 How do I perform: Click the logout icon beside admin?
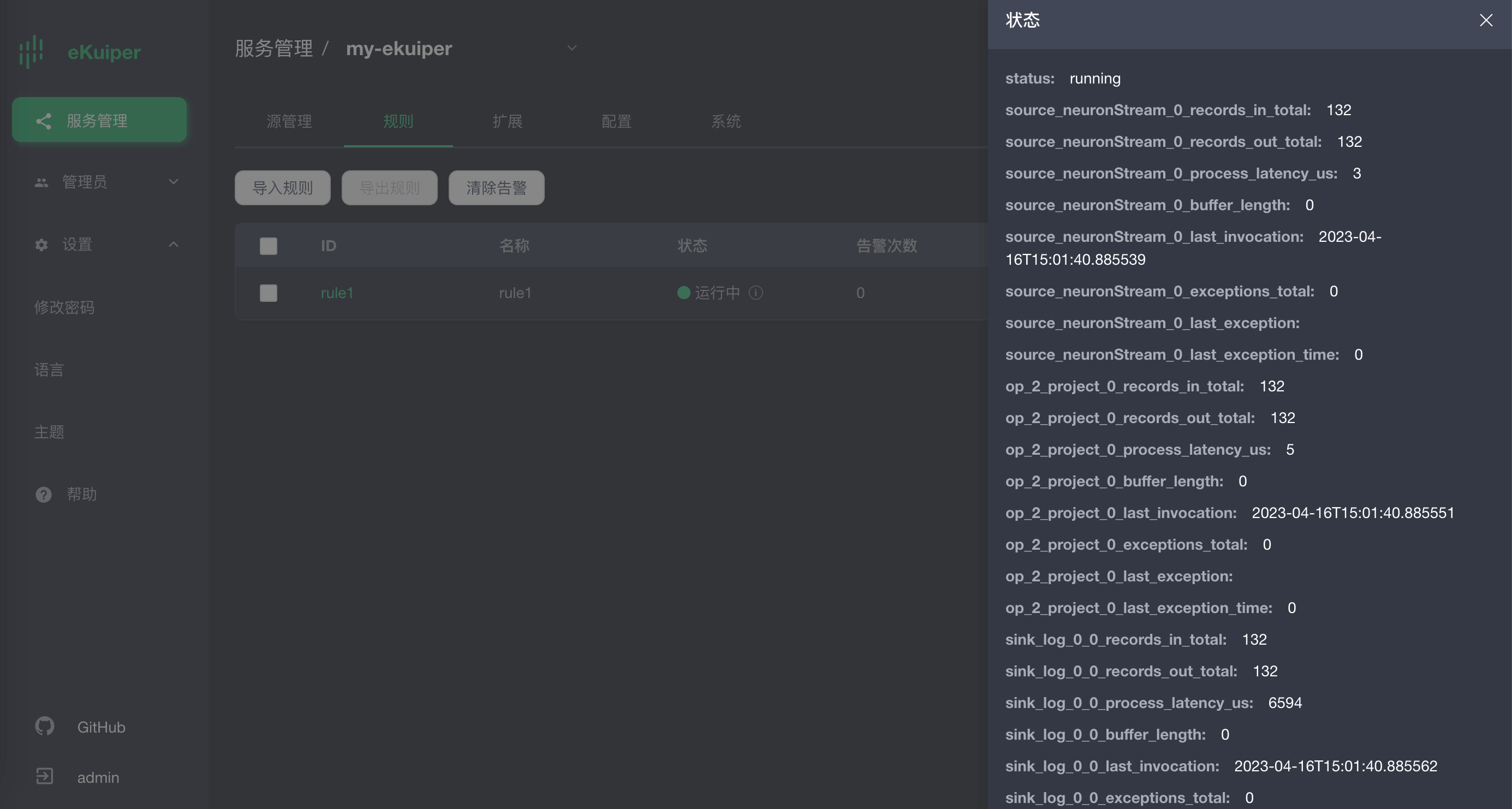pos(45,777)
